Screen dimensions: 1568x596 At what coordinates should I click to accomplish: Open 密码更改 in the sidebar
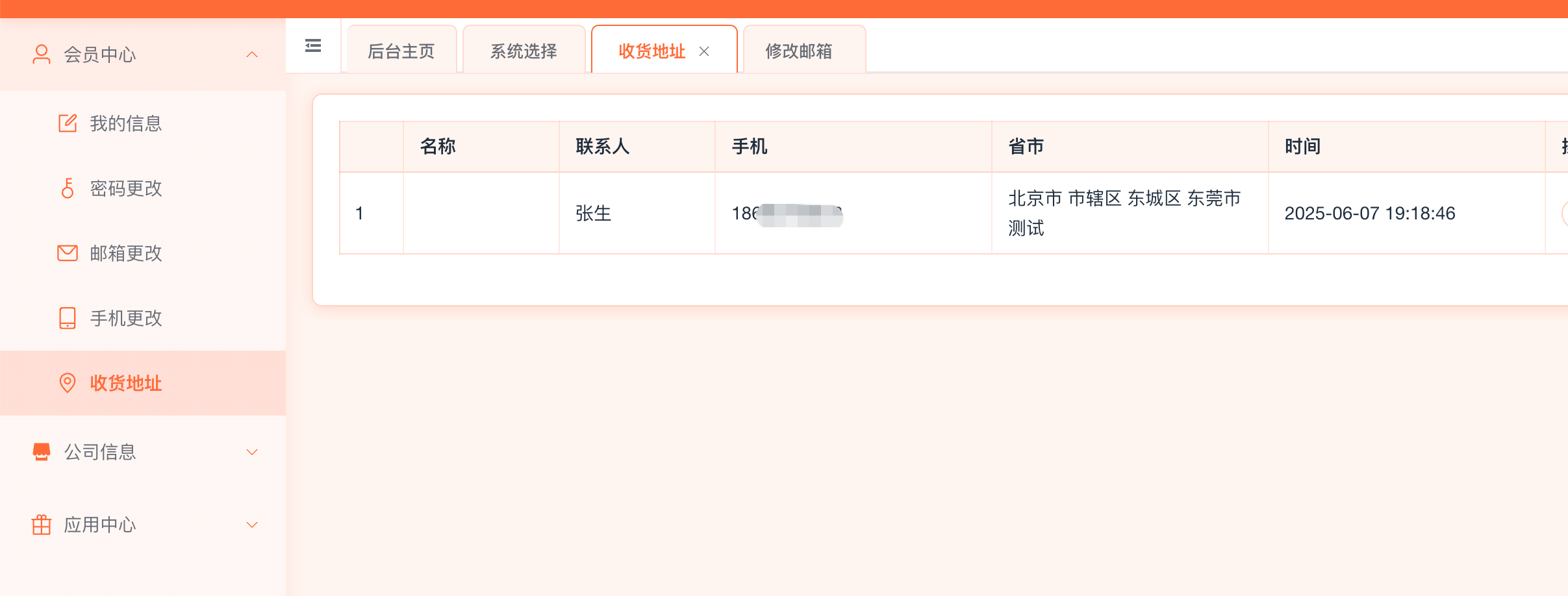[x=126, y=188]
